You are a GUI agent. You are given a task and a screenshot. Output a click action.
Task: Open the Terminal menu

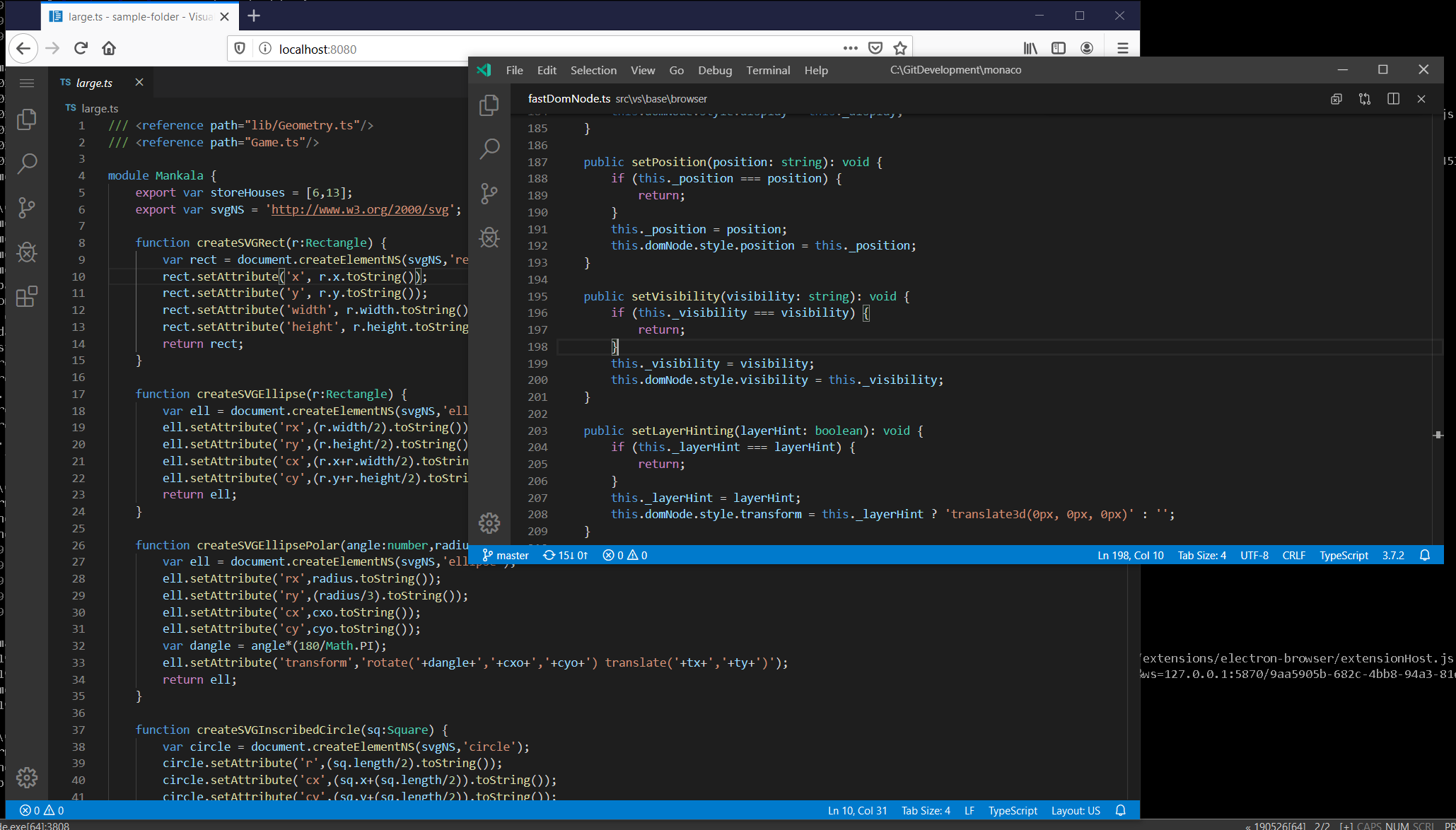(768, 70)
